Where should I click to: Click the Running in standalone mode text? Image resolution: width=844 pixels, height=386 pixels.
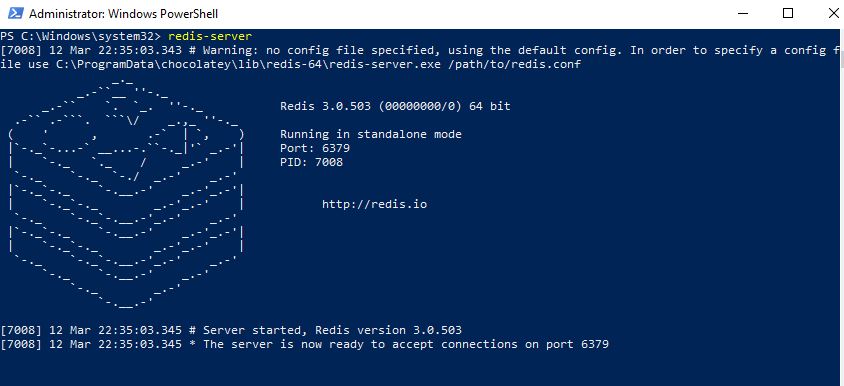point(371,134)
